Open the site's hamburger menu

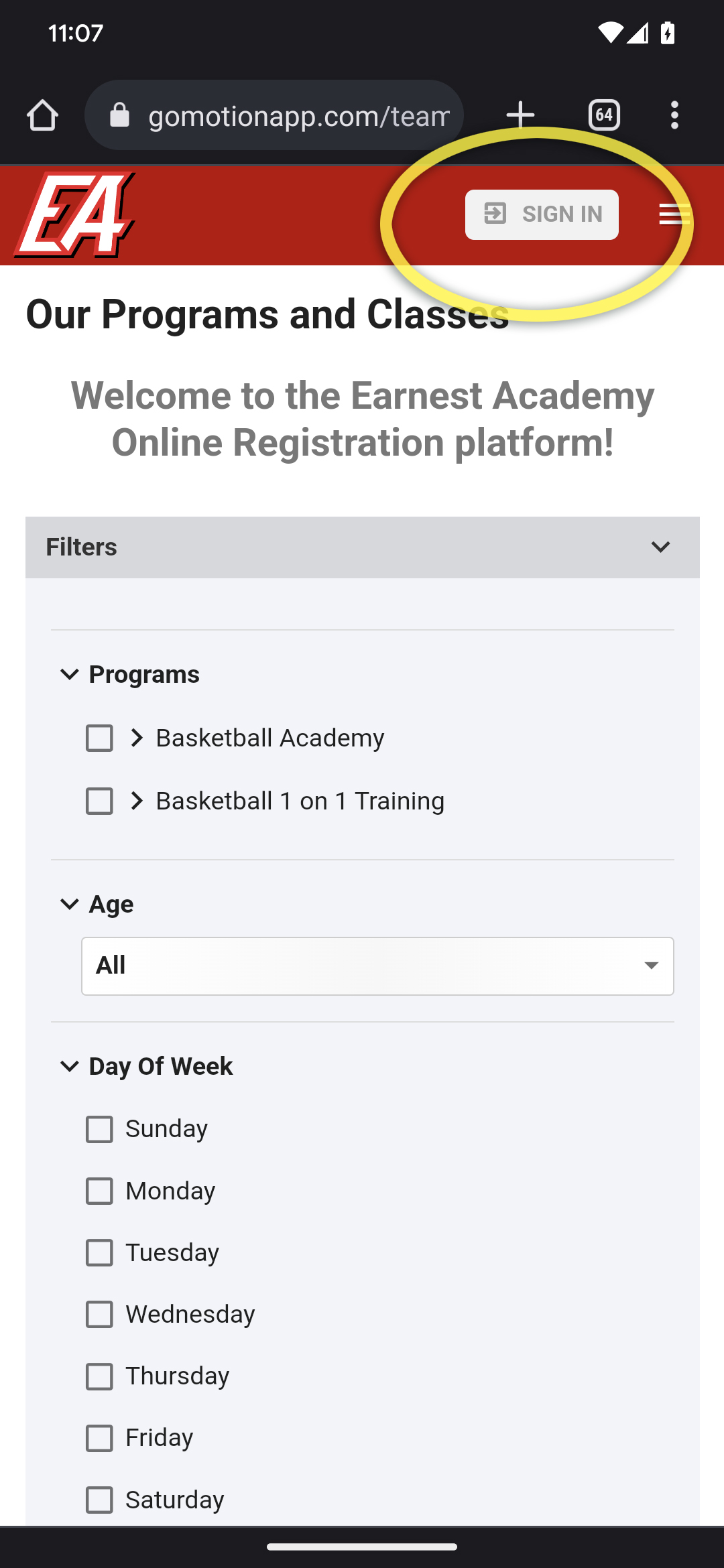674,214
